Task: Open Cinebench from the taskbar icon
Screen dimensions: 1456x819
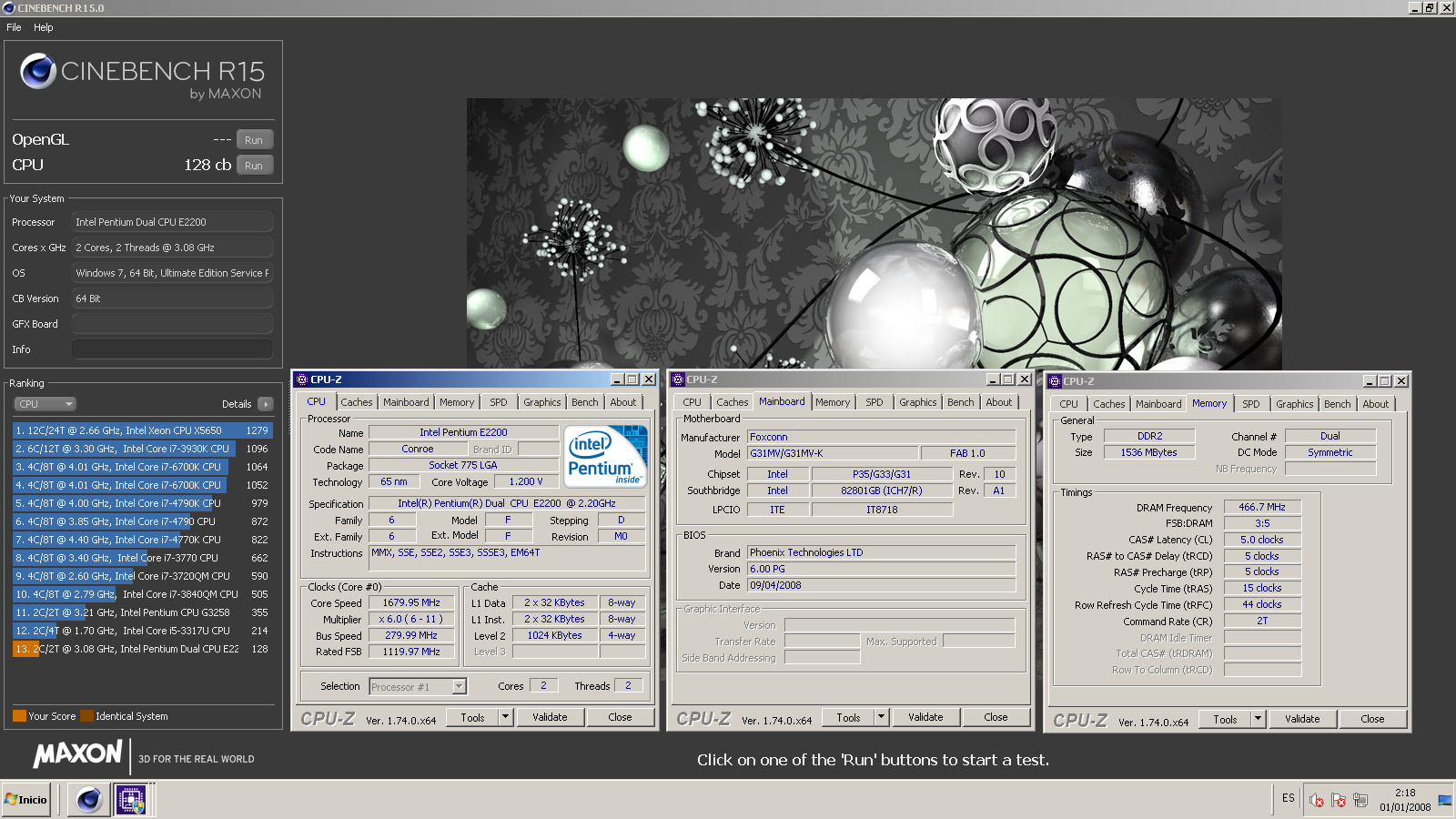Action: (88, 800)
